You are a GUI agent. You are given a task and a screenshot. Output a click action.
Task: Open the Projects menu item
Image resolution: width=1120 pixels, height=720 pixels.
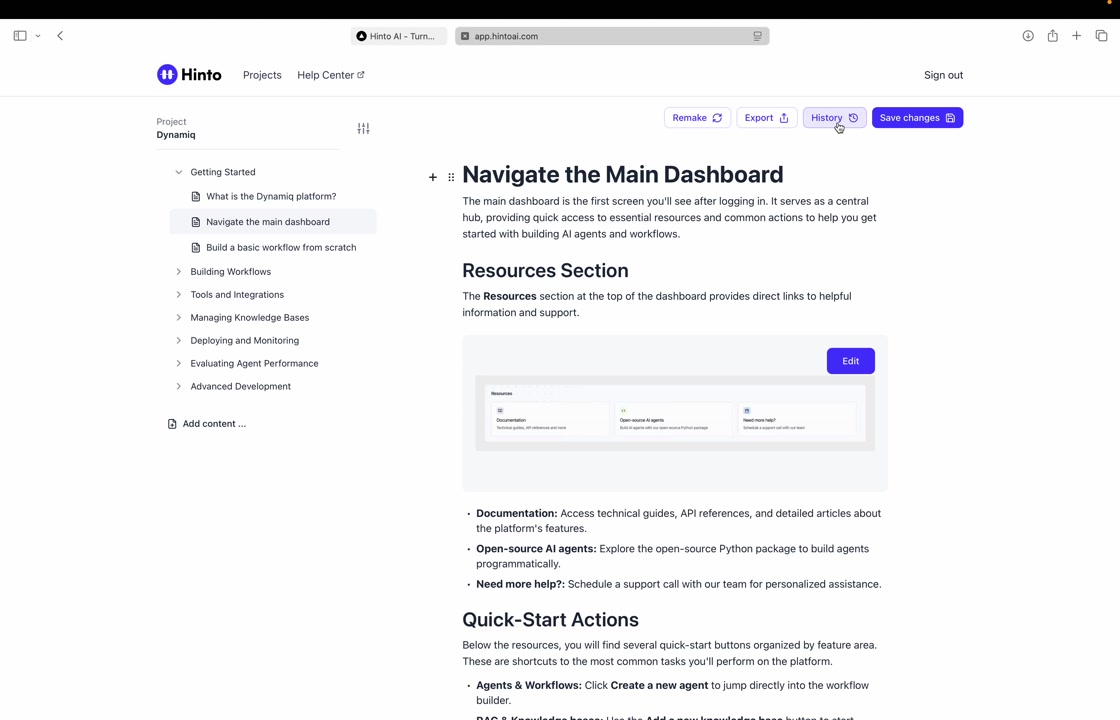262,75
